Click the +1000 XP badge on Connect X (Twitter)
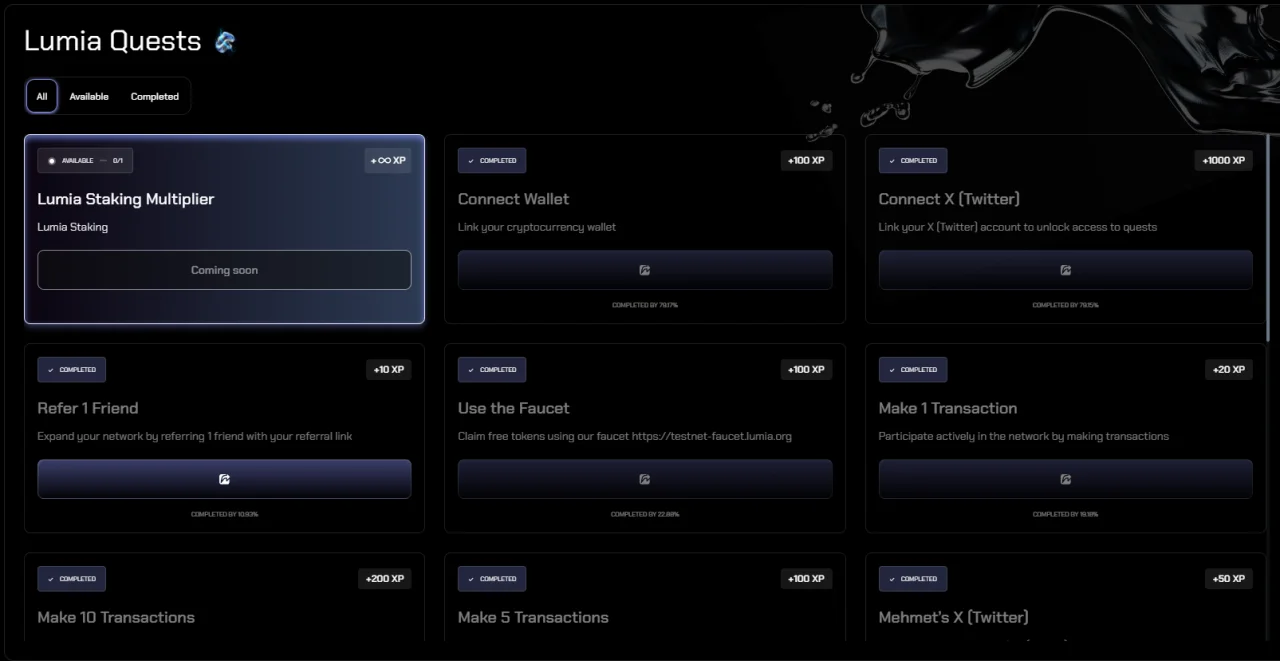Viewport: 1280px width, 661px height. 1224,160
